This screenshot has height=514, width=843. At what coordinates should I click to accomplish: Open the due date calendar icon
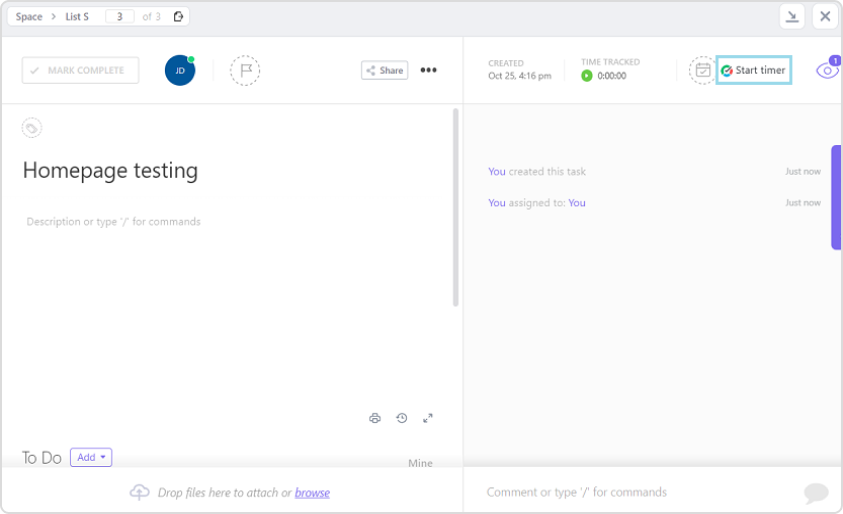pos(703,70)
